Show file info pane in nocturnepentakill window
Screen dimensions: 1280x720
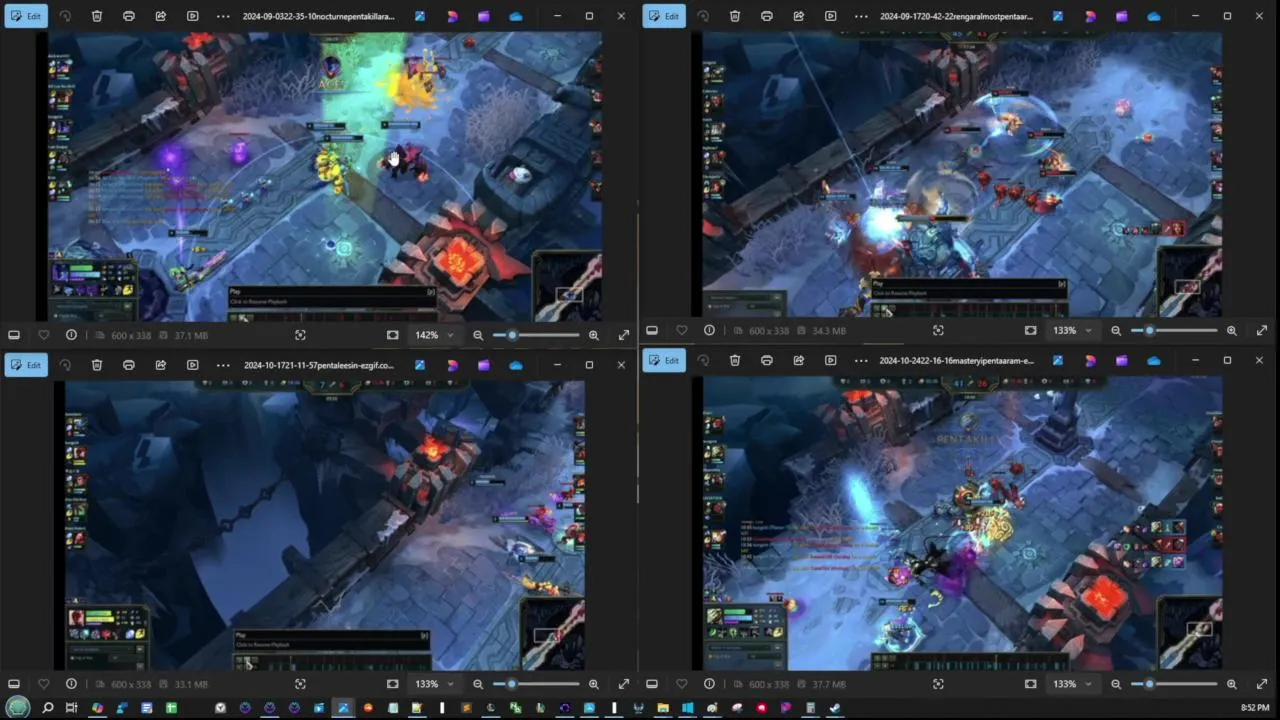71,335
